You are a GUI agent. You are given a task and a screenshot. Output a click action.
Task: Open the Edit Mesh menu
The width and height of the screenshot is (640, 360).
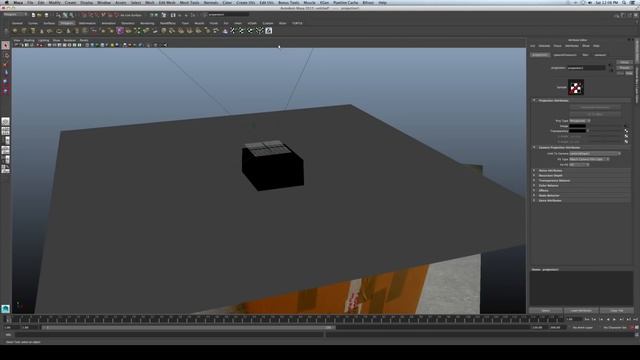167,2
